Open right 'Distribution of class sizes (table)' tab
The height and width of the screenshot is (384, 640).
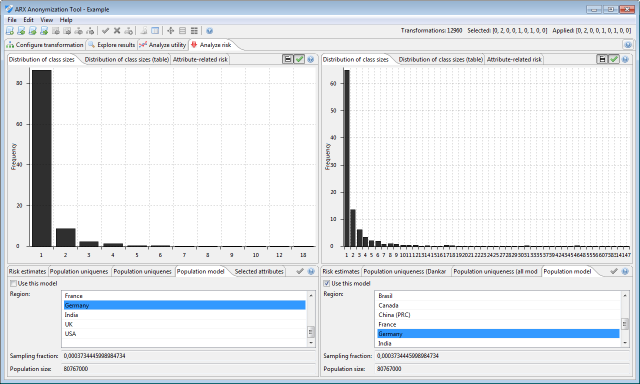coord(441,60)
